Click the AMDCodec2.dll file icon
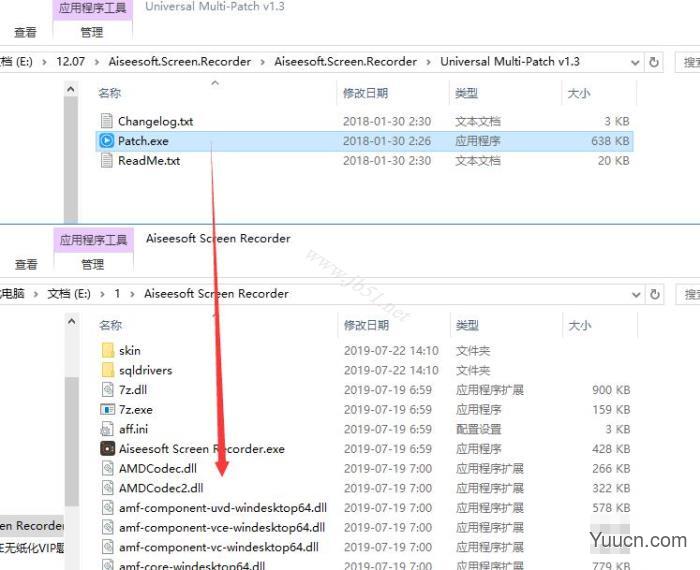Image resolution: width=700 pixels, height=570 pixels. coord(108,488)
